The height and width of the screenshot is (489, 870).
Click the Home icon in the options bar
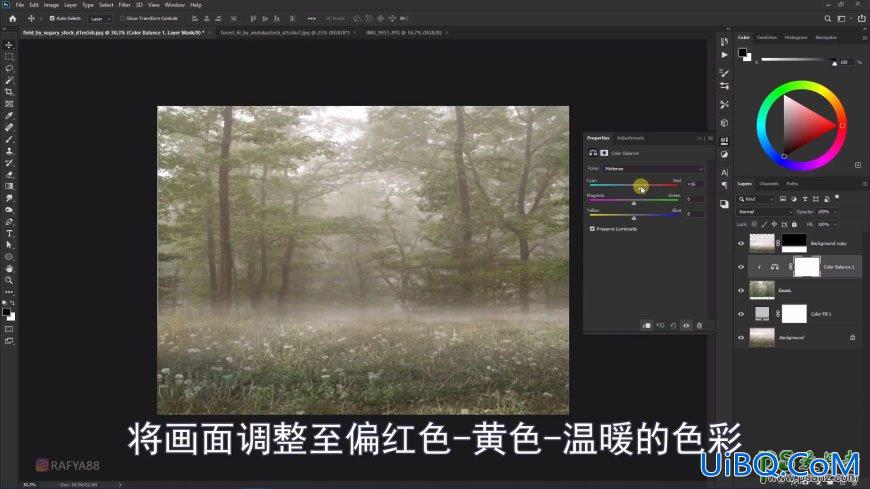tap(13, 18)
